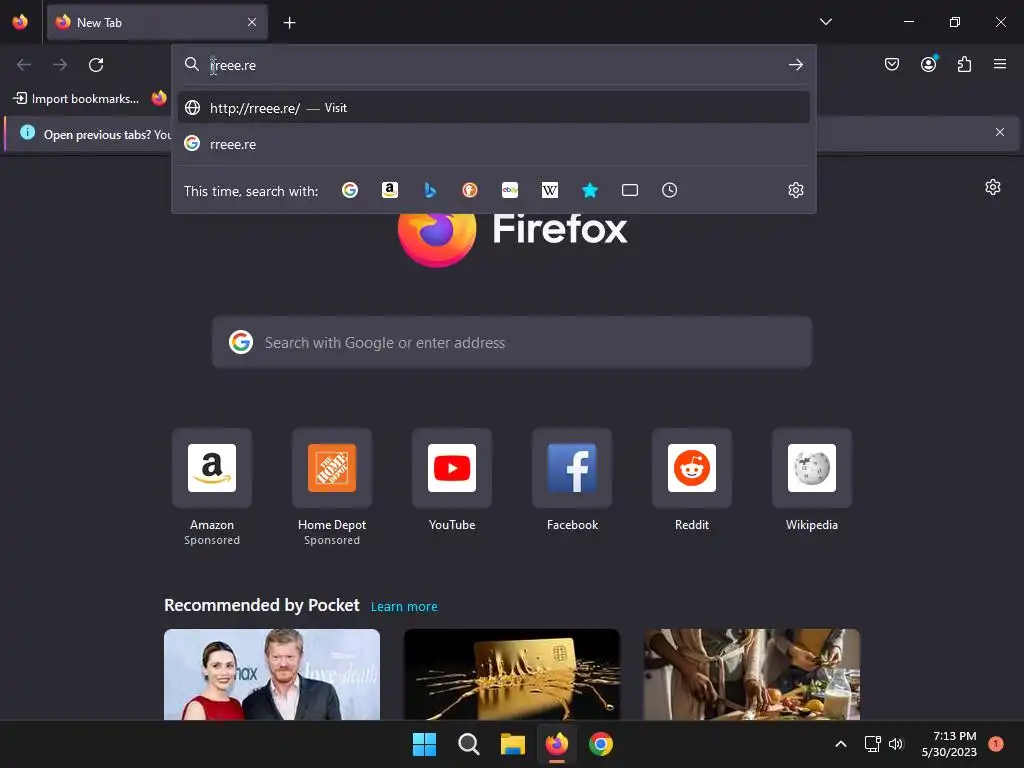Viewport: 1024px width, 768px height.
Task: Search this time with Amazon
Action: (x=390, y=190)
